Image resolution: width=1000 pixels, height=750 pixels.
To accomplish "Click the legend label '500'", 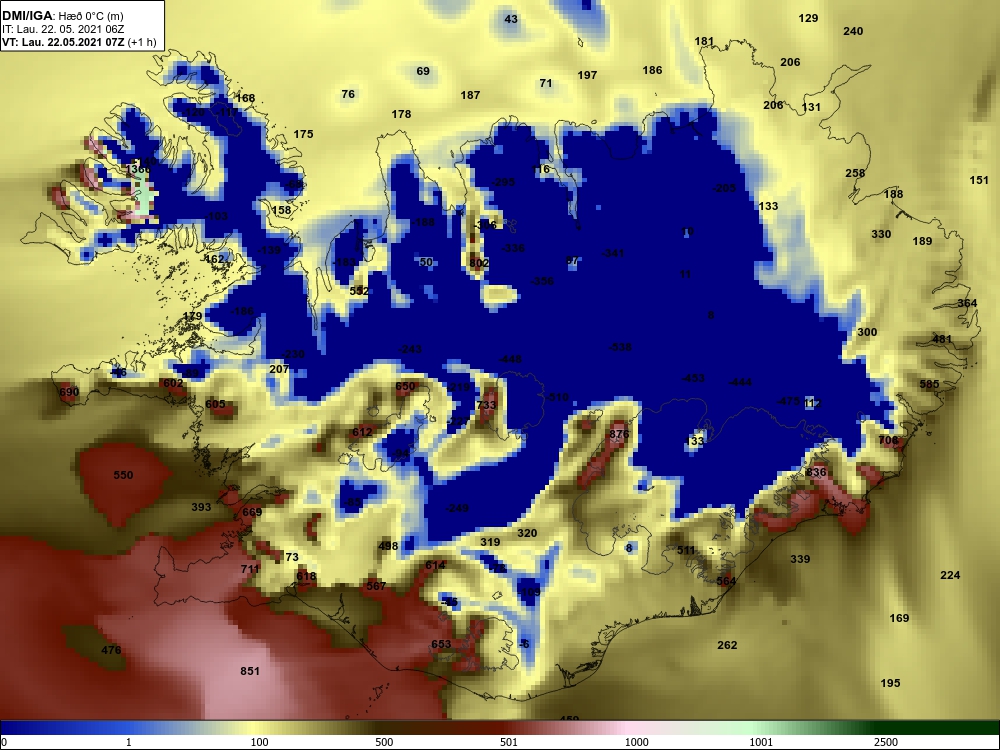I will [x=384, y=742].
